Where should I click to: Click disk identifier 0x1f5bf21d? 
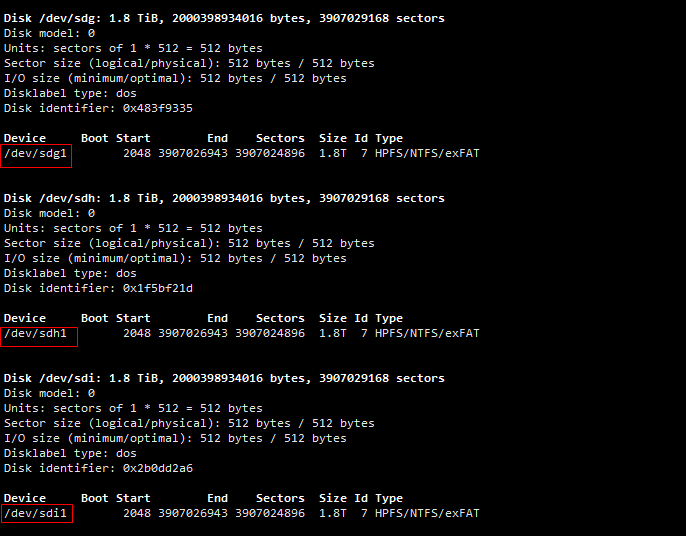point(158,288)
